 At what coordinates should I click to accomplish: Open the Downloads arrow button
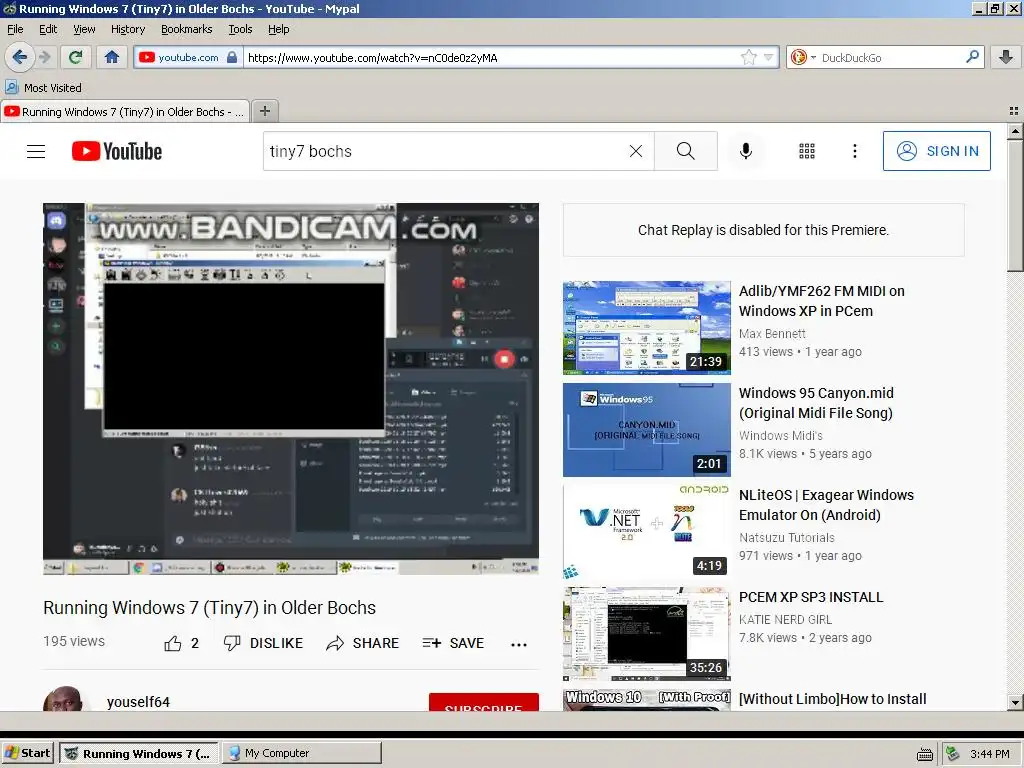(x=1006, y=57)
